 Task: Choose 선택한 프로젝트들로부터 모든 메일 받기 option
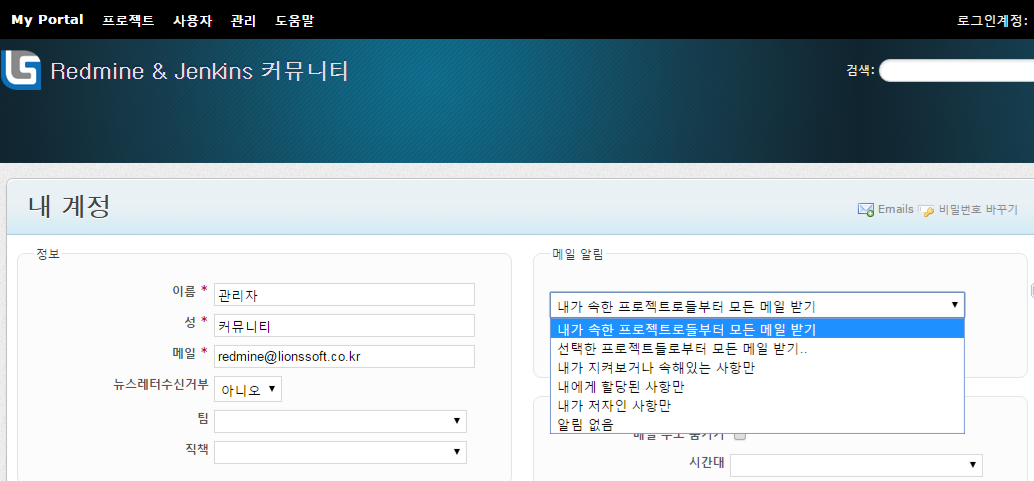click(682, 348)
